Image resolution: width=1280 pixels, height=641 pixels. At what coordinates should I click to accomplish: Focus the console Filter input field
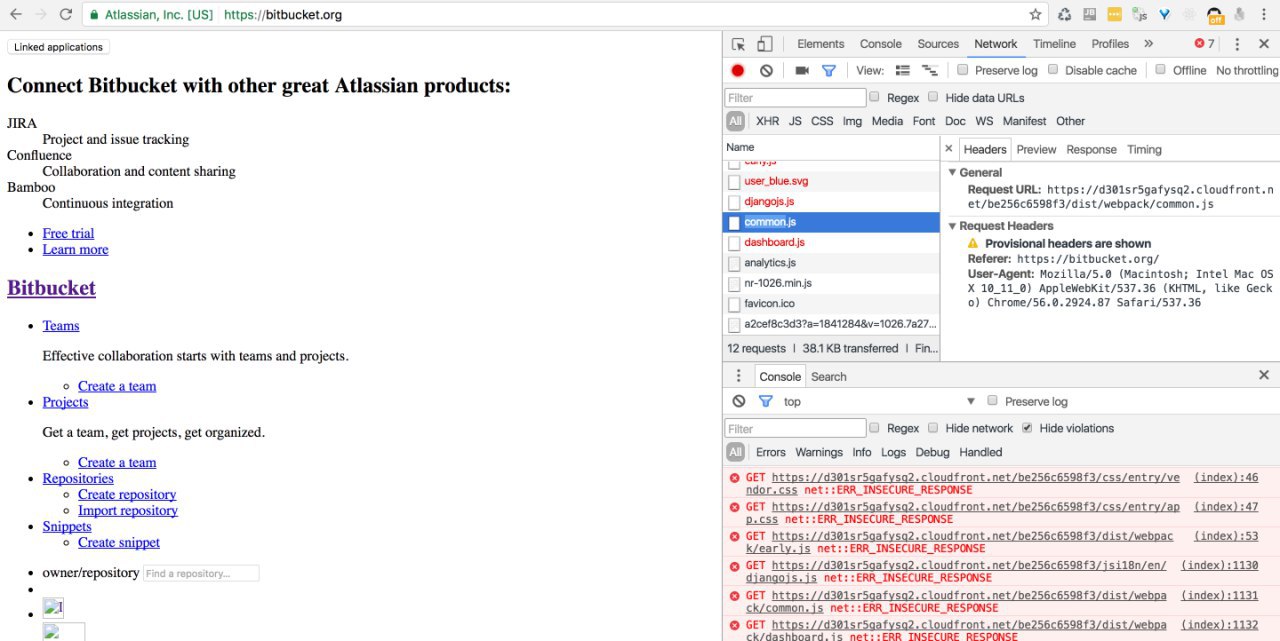(796, 428)
